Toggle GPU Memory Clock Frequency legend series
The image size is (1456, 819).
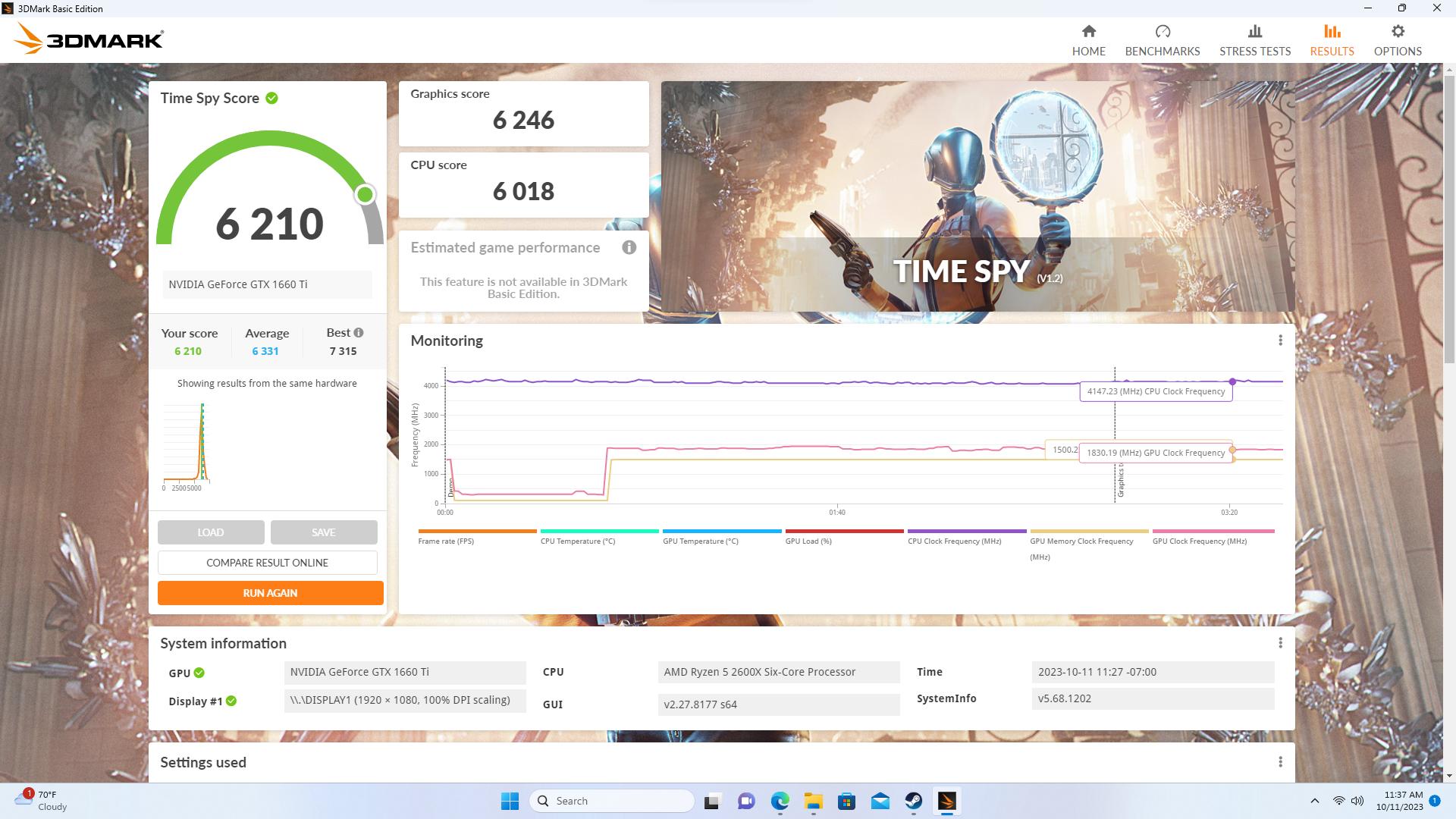[x=1089, y=545]
